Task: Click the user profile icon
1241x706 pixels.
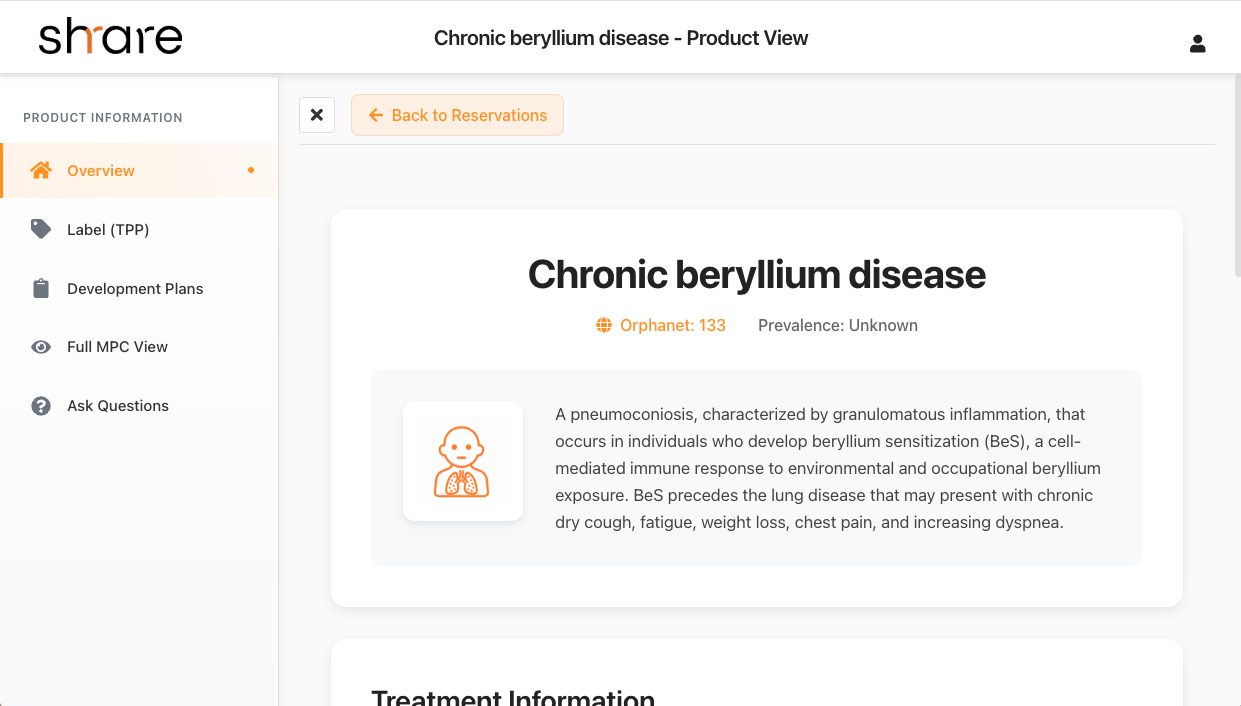Action: click(1197, 43)
